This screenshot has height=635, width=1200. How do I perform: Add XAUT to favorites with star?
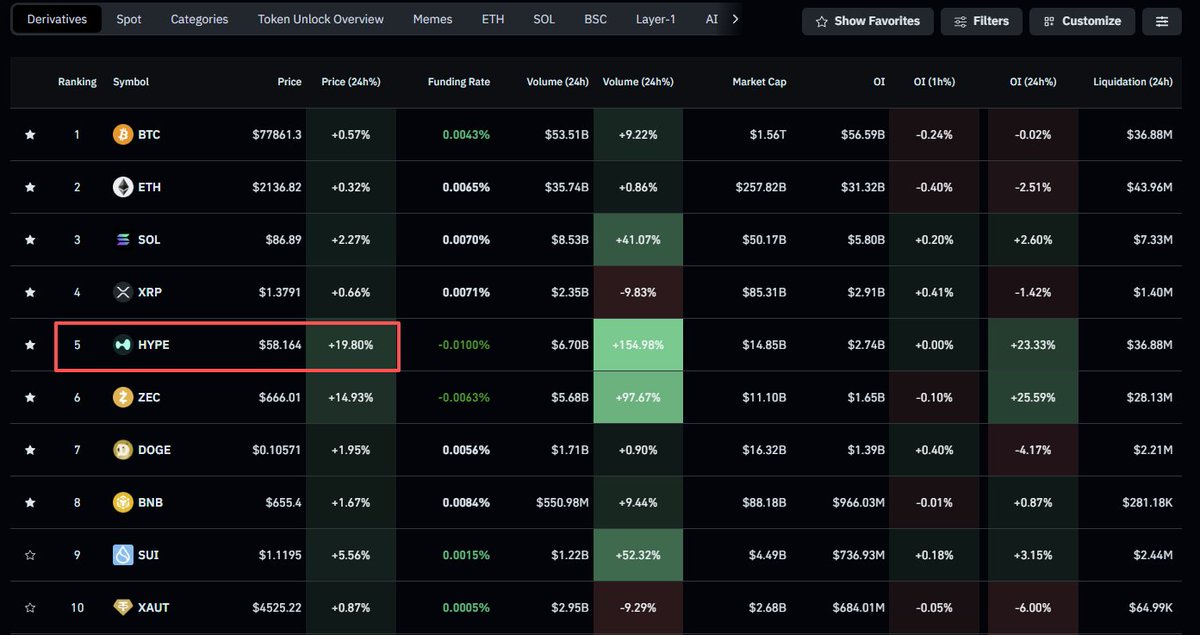(x=30, y=607)
